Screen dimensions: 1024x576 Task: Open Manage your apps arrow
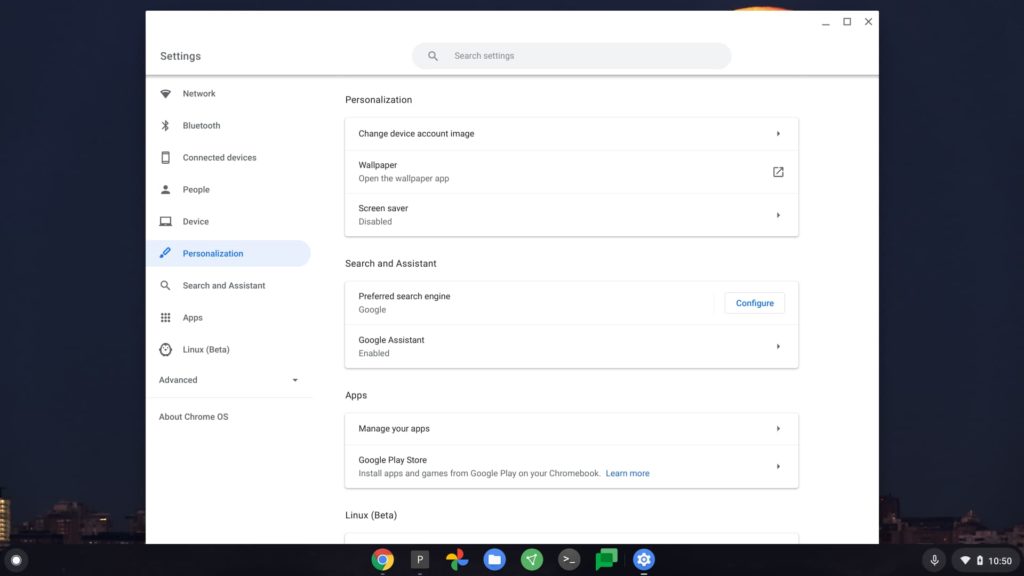point(778,429)
